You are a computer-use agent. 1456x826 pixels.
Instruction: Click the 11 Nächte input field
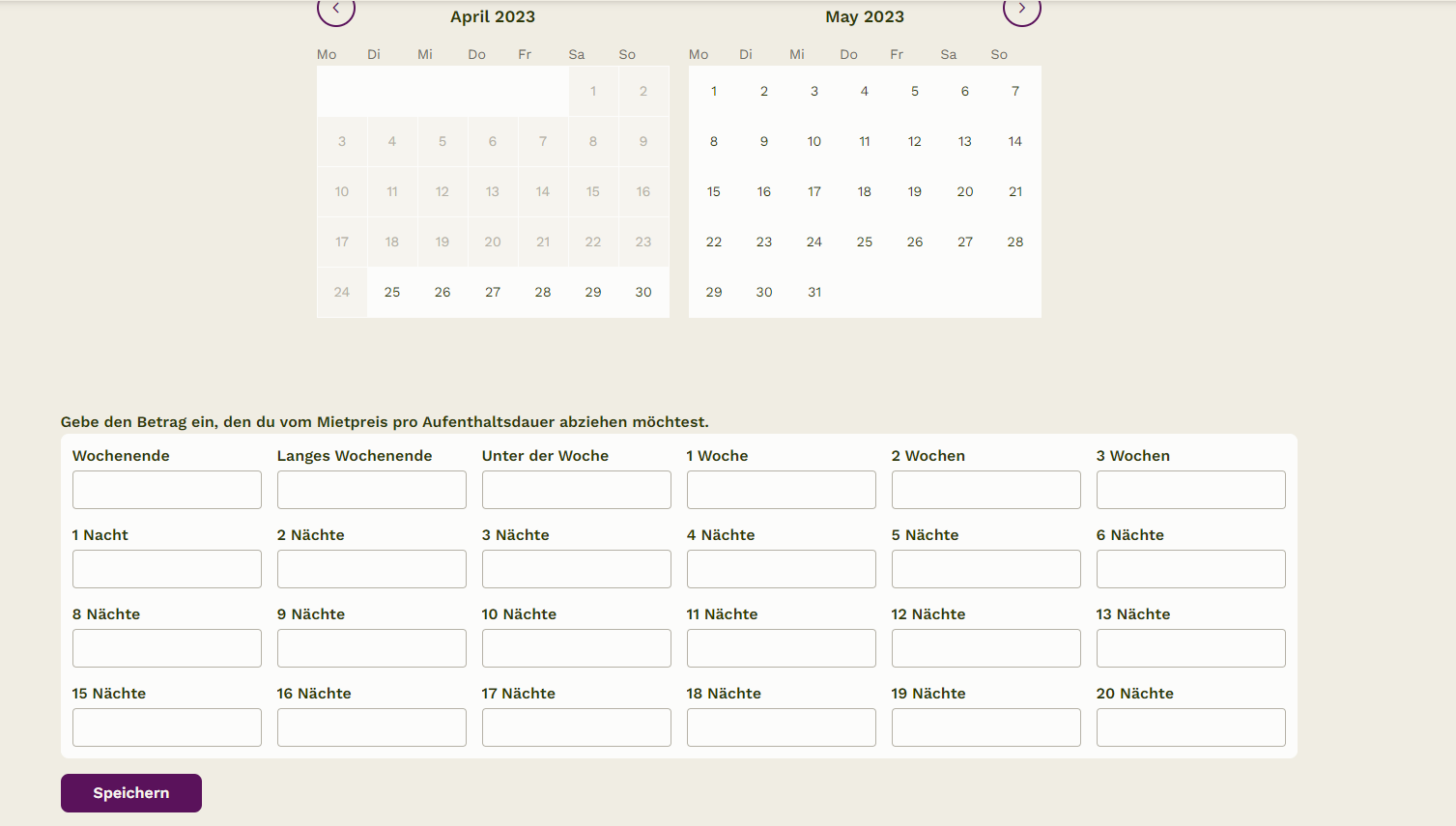pos(782,648)
